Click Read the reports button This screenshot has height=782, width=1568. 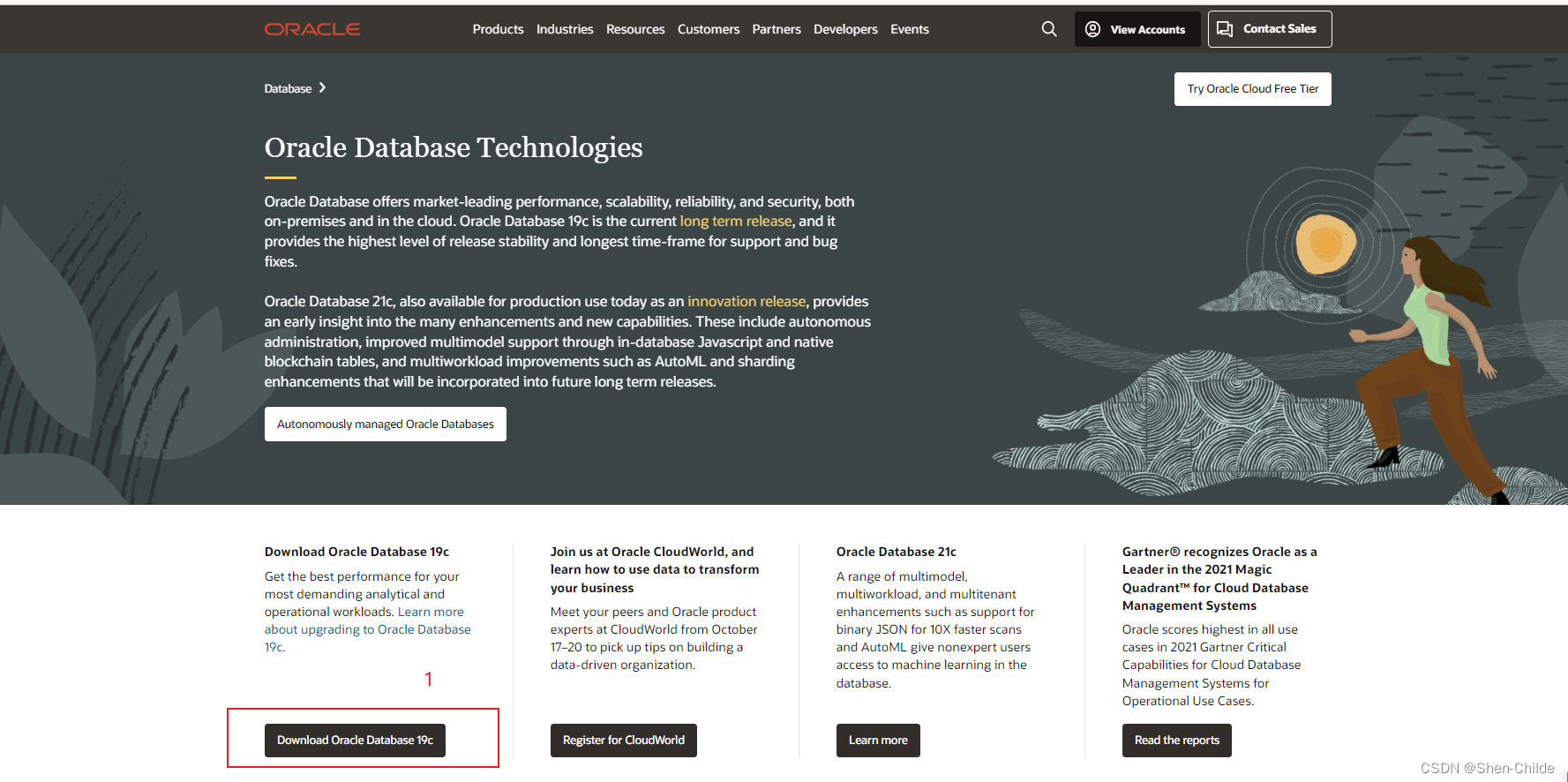1177,741
